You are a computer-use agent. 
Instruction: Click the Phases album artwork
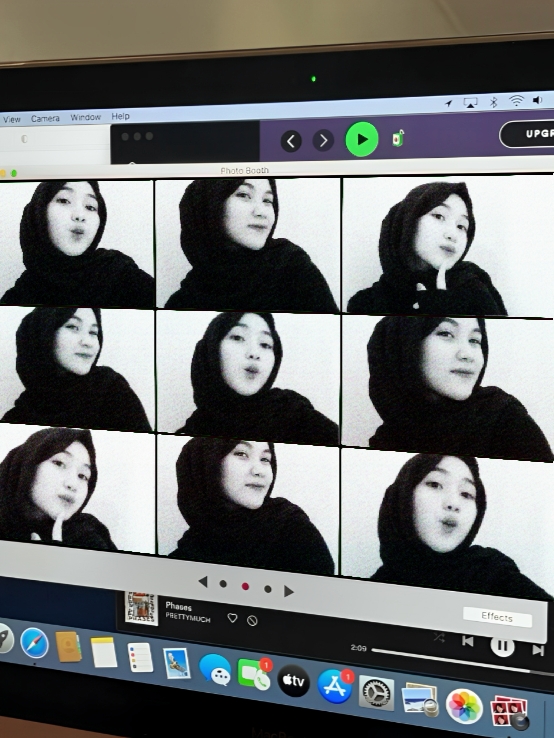[x=141, y=608]
